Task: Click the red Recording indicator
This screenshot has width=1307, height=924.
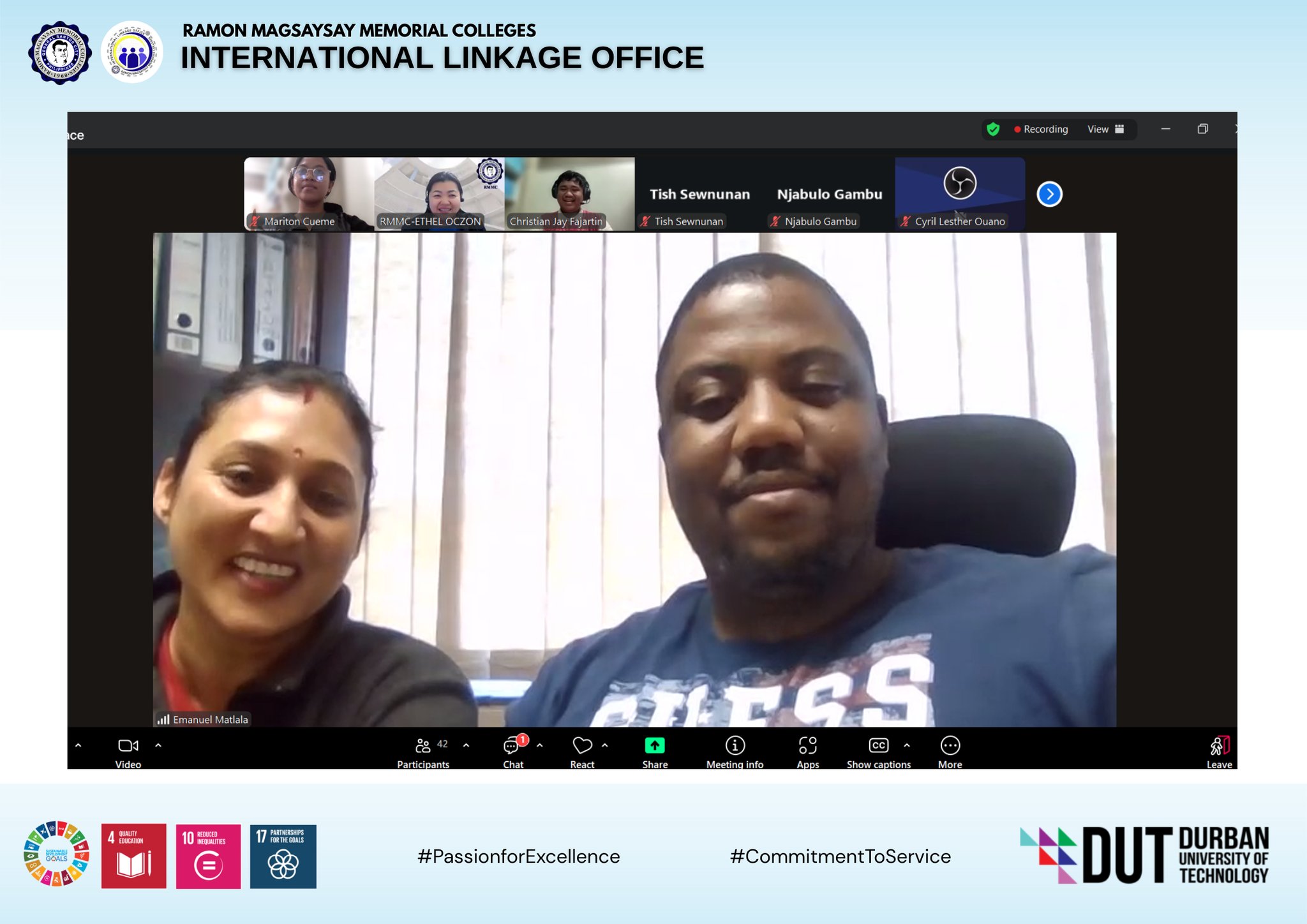Action: [x=1041, y=130]
